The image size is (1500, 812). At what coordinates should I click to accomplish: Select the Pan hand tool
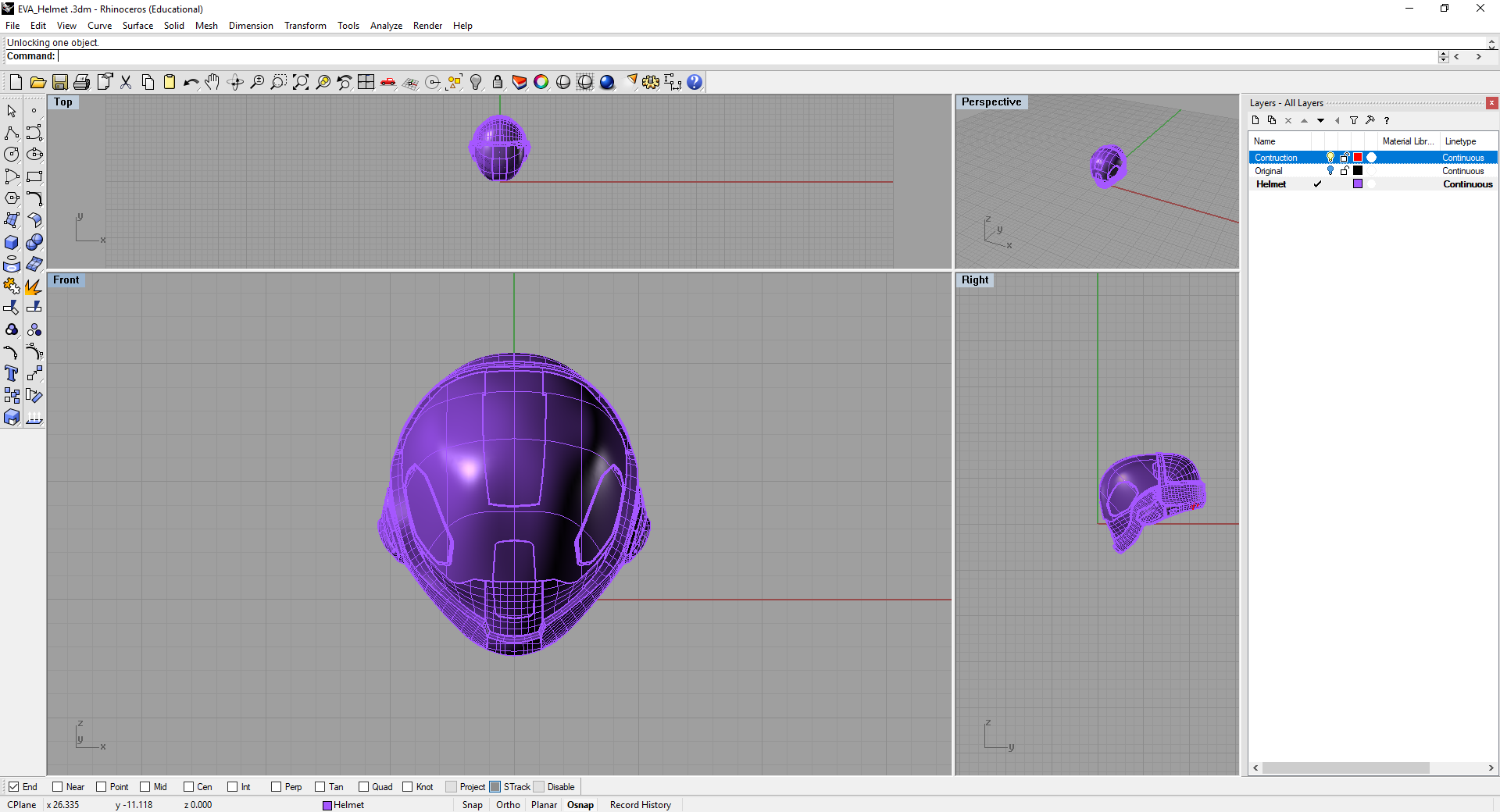(x=212, y=82)
